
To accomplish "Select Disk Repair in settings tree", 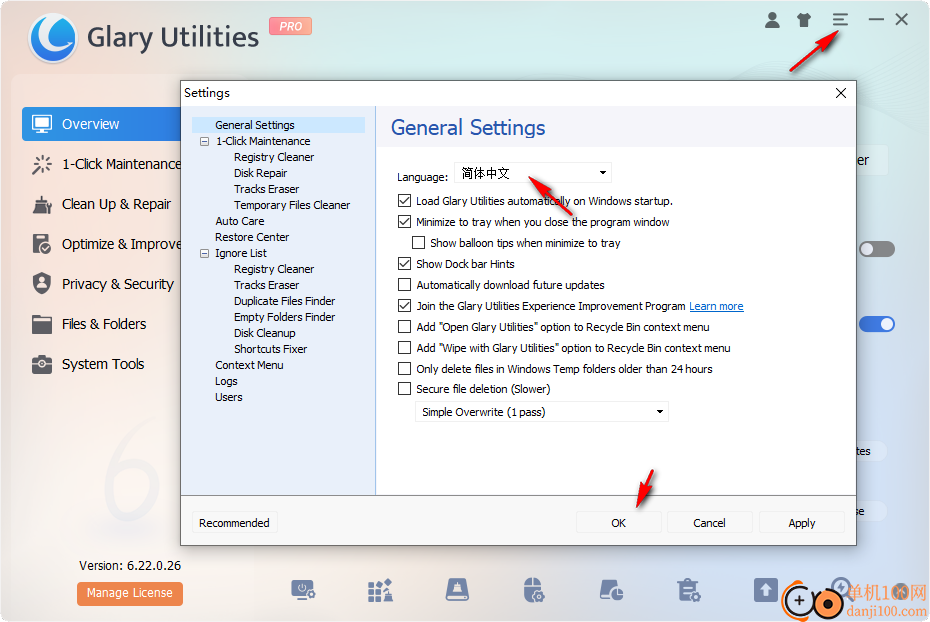I will tap(260, 173).
